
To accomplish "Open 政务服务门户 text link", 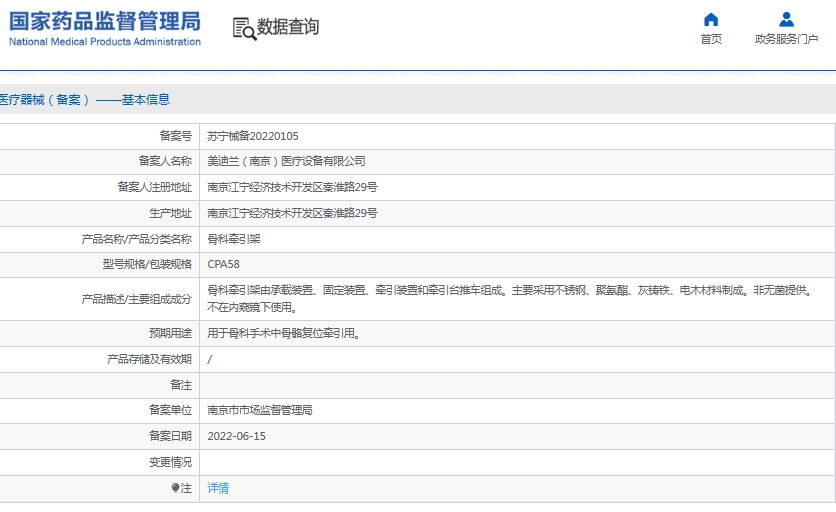I will (x=786, y=39).
